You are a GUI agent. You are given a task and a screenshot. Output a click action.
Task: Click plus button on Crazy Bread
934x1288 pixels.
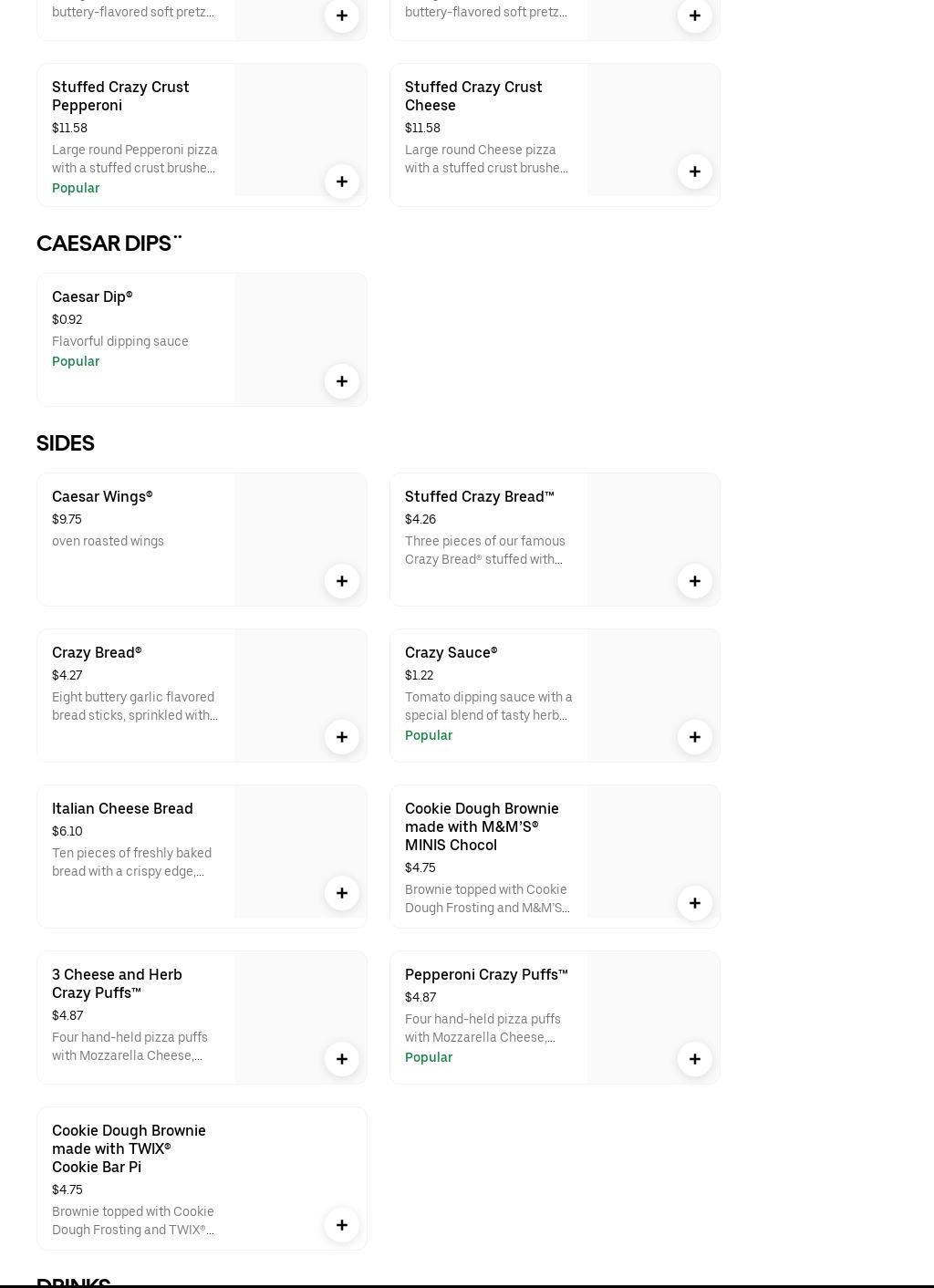click(342, 737)
